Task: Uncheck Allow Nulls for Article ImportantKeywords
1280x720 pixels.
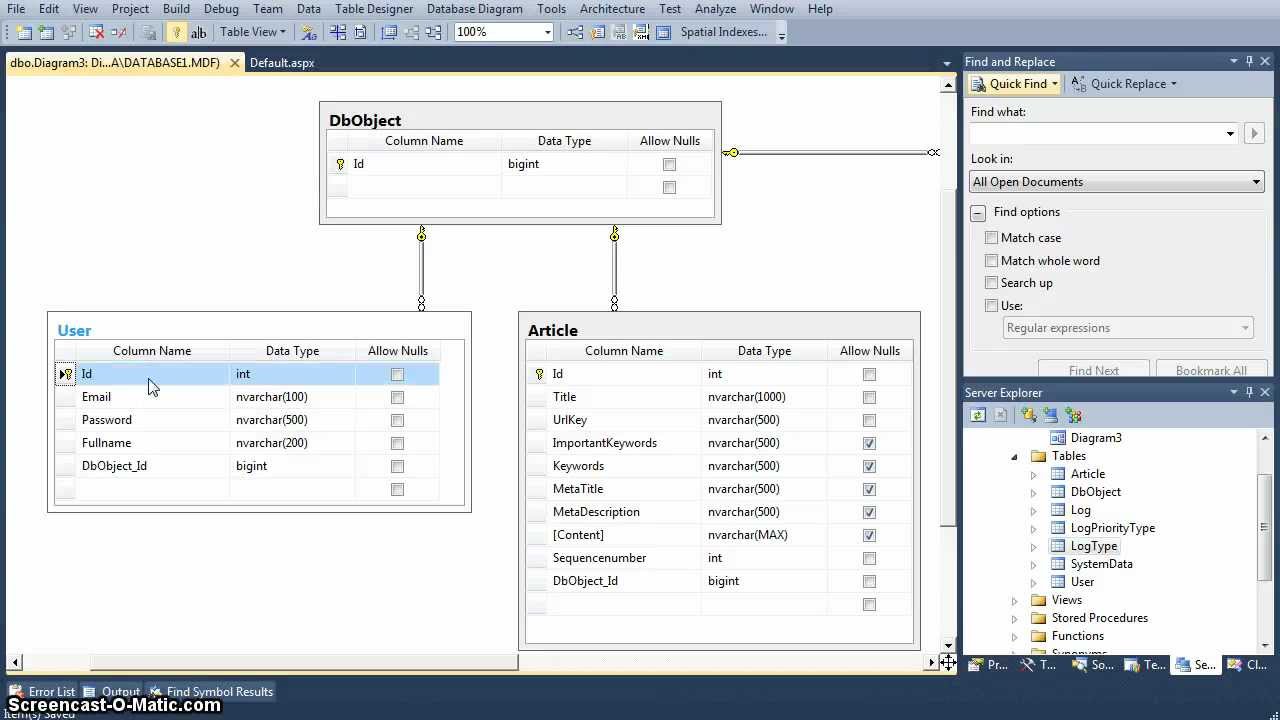Action: (869, 443)
